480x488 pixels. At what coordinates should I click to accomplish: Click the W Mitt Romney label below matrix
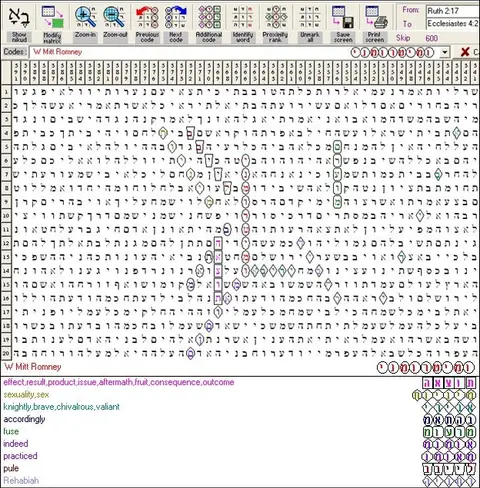(33, 367)
